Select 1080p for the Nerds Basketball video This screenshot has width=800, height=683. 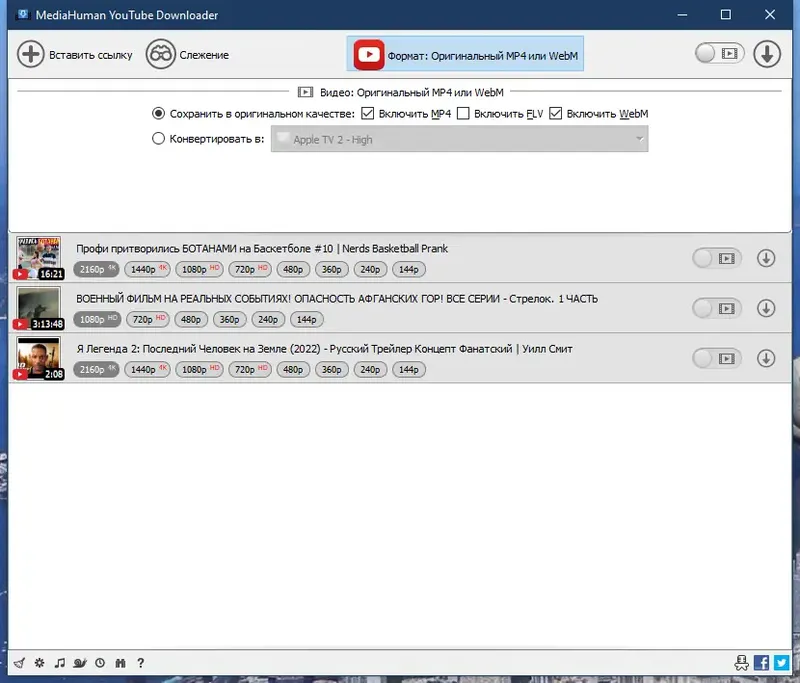[x=199, y=269]
